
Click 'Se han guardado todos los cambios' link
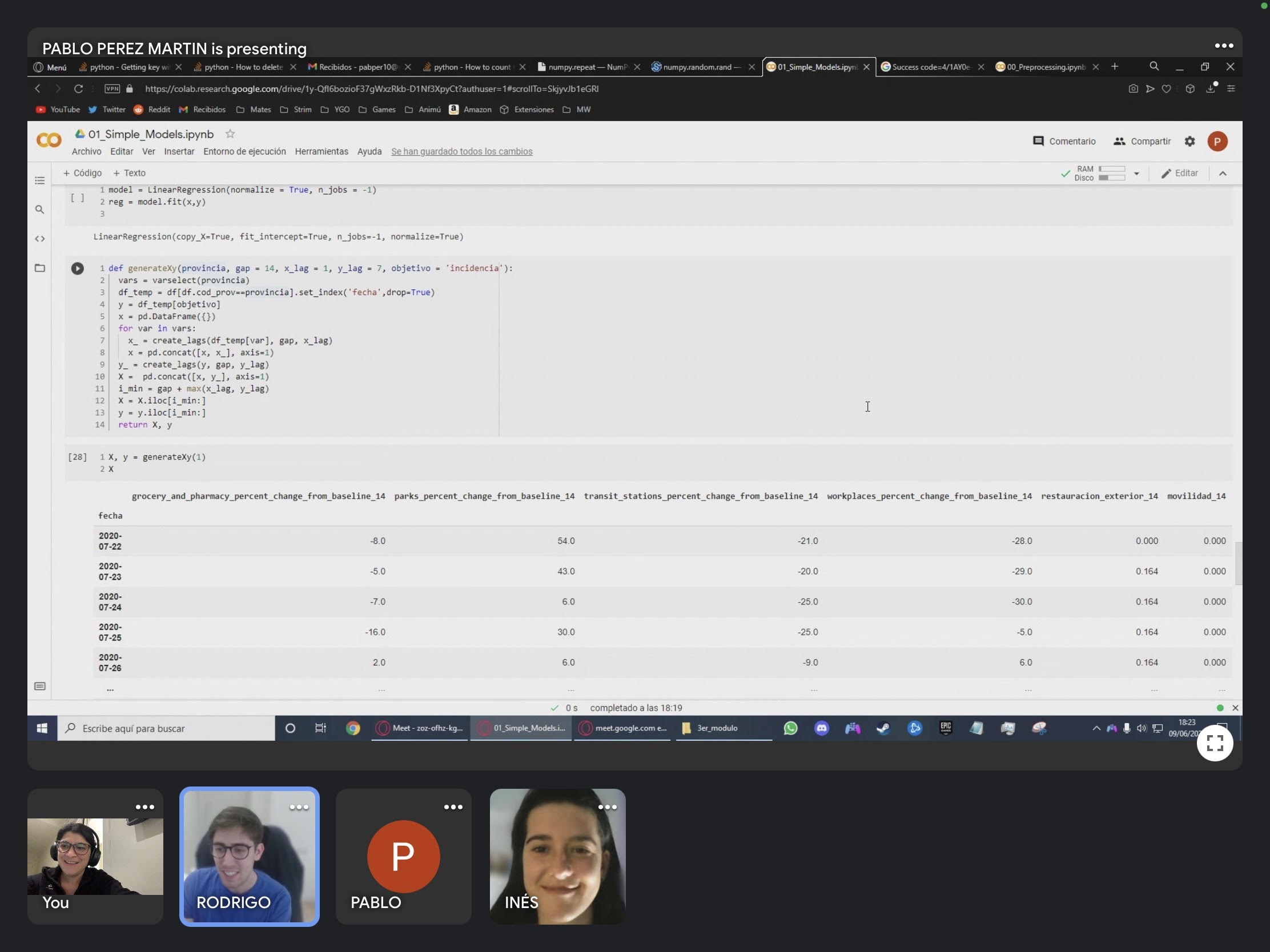tap(461, 151)
